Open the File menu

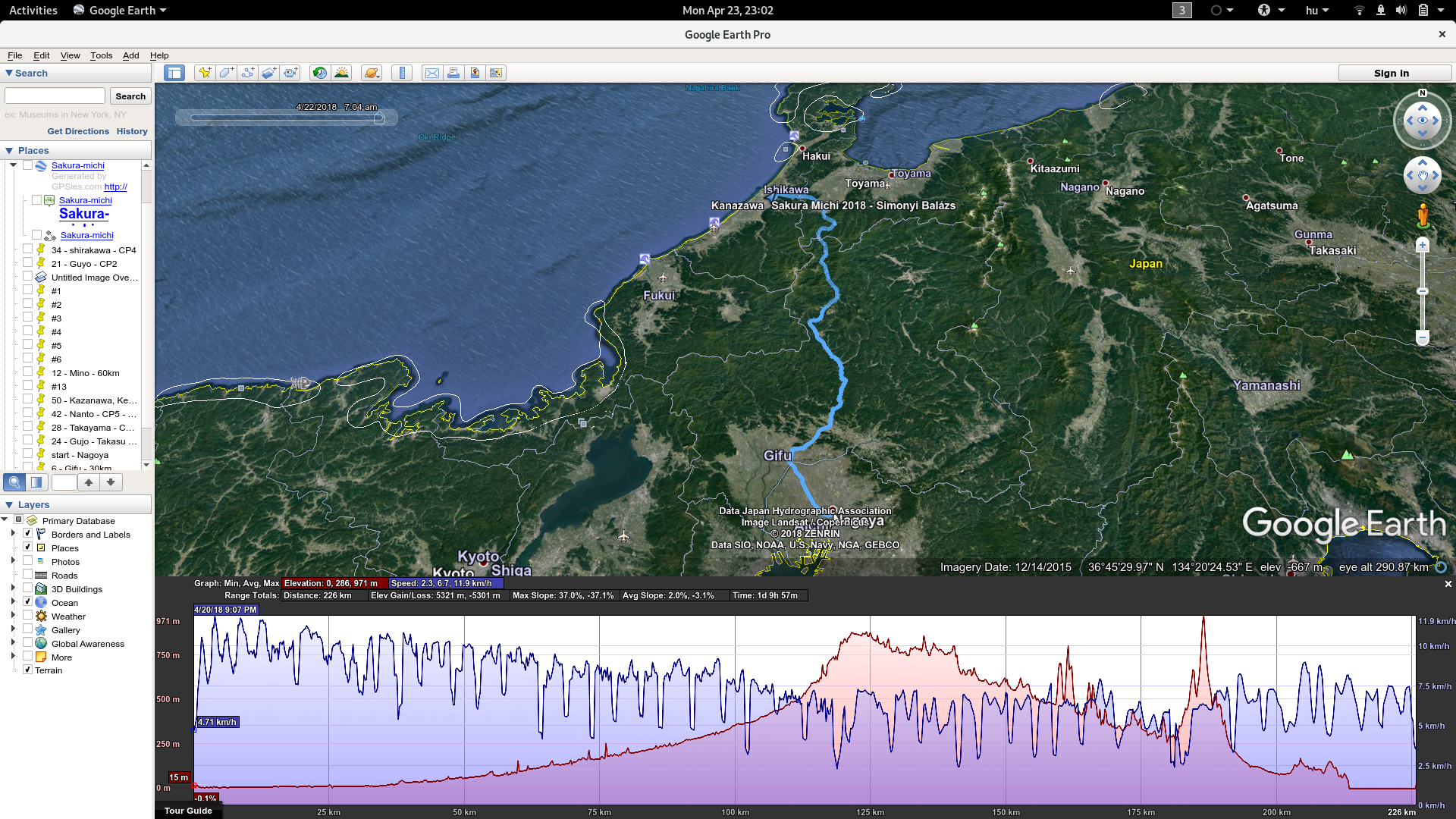tap(14, 55)
